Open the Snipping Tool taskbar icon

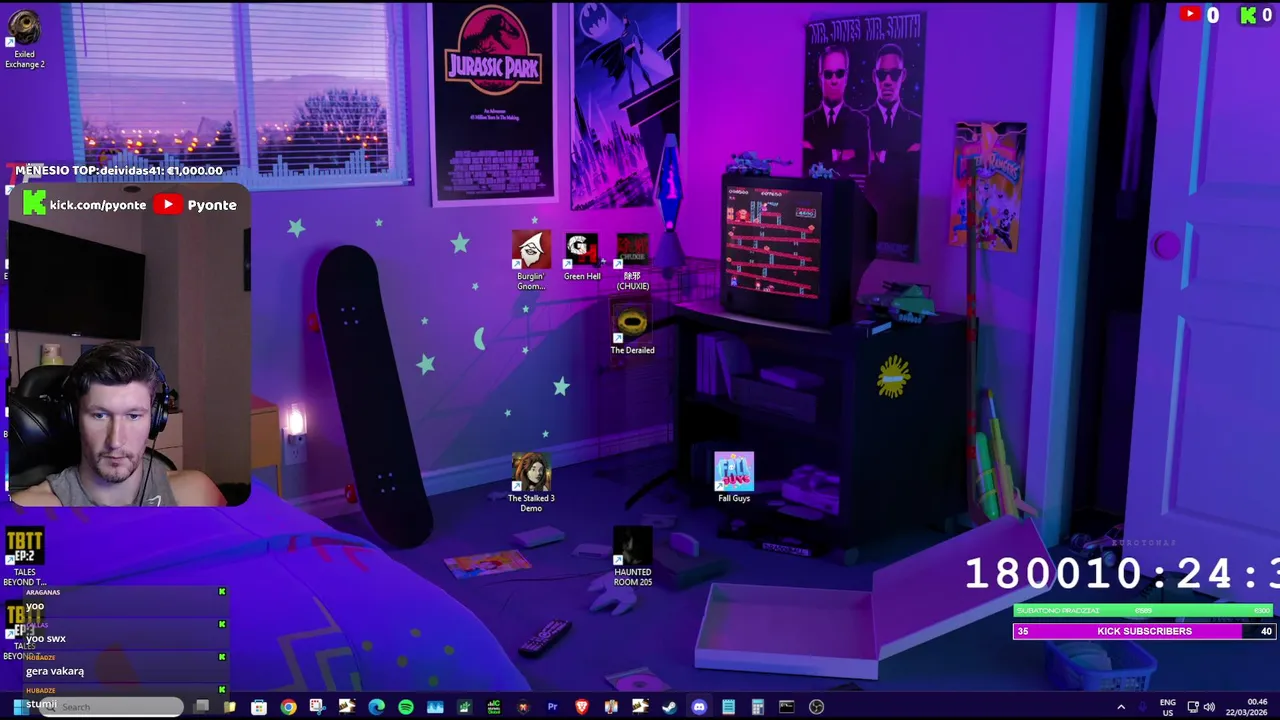(x=317, y=707)
